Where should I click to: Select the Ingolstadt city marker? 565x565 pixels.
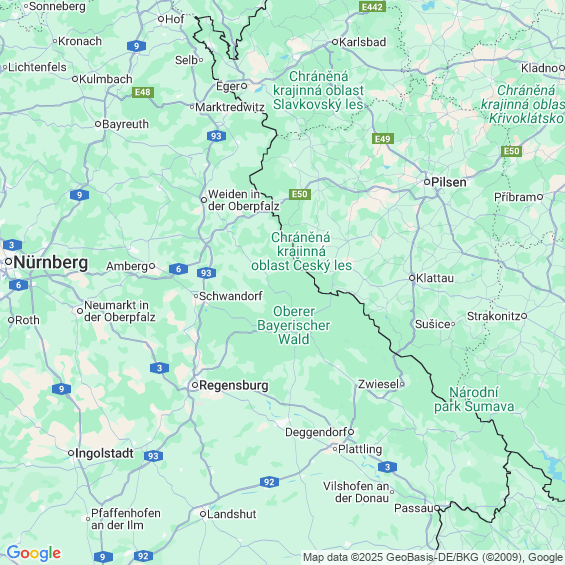pyautogui.click(x=71, y=453)
